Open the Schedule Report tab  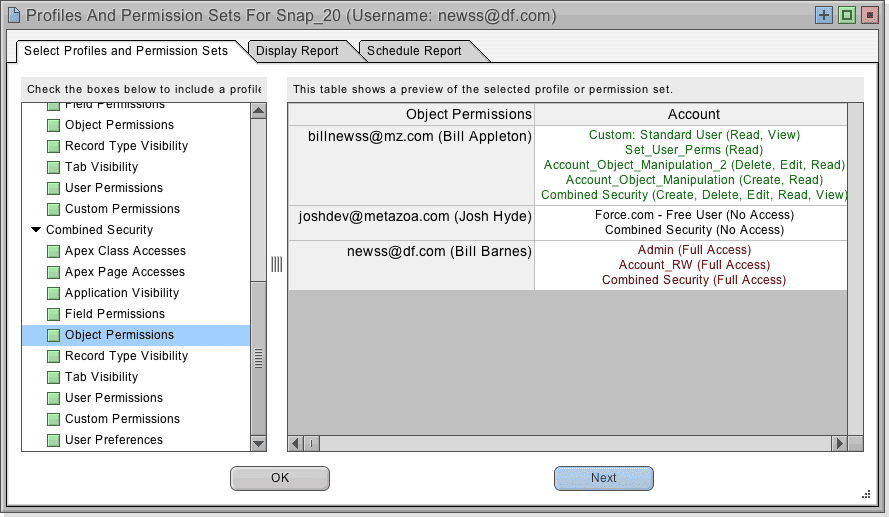[x=414, y=51]
